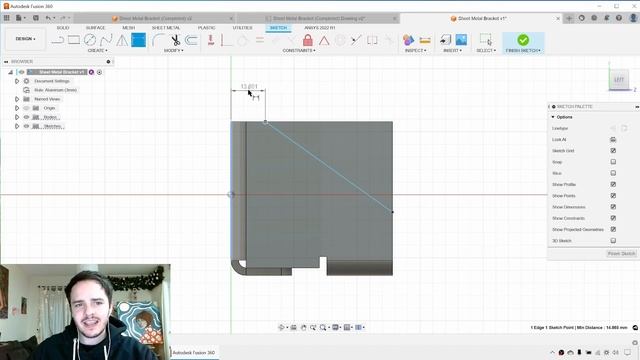The image size is (640, 360).
Task: Select the Offset tool in Modify
Action: point(191,40)
